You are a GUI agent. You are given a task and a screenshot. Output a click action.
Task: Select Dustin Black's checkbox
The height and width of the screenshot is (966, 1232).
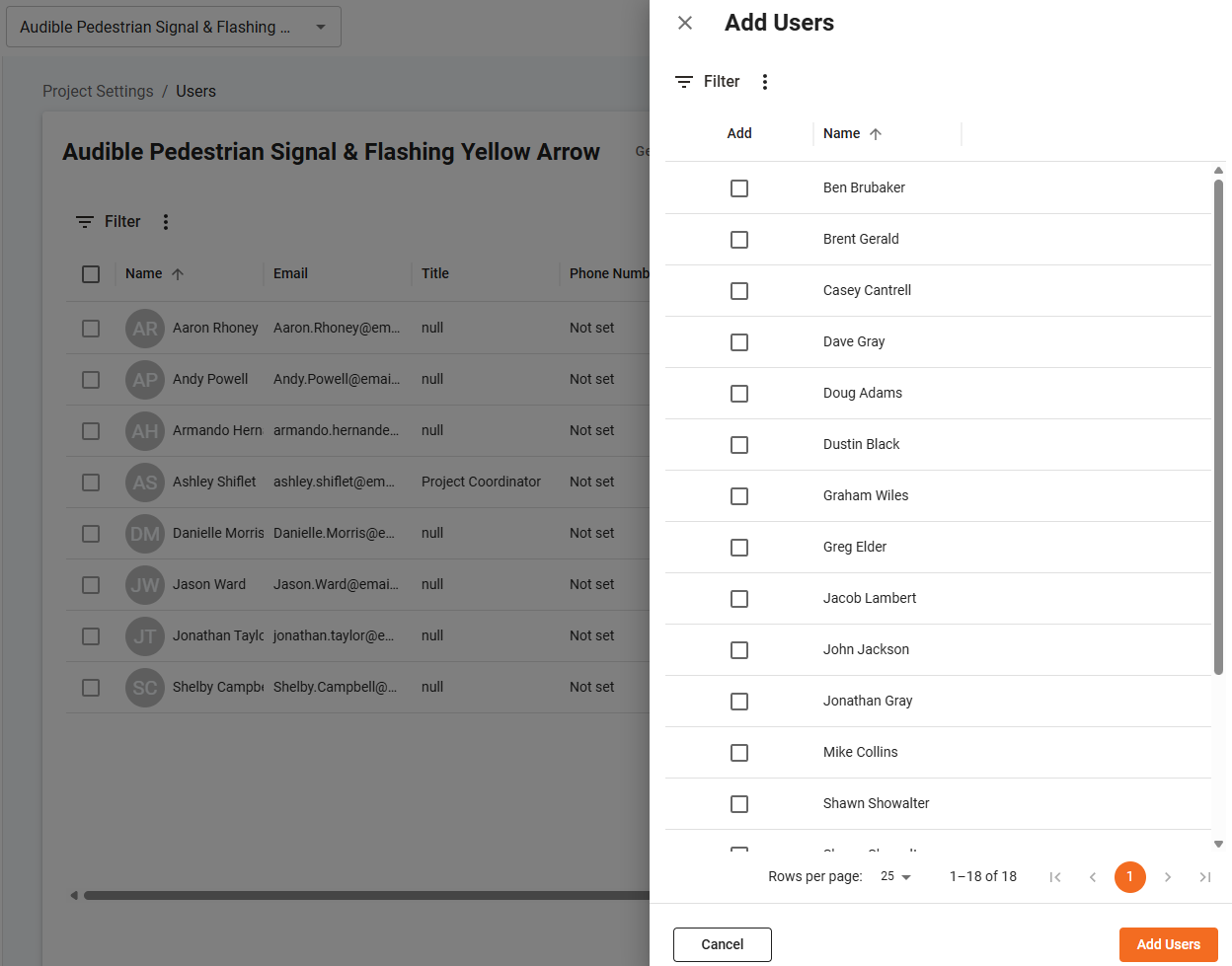pyautogui.click(x=739, y=445)
